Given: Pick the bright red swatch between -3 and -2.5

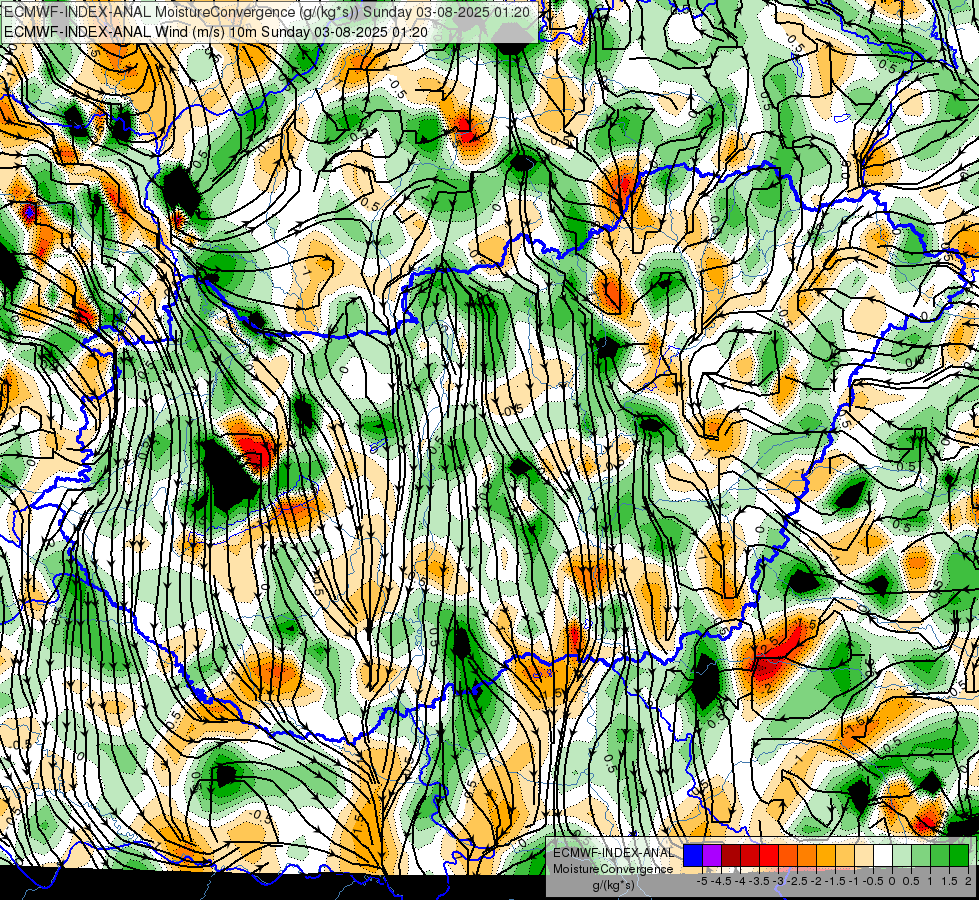Looking at the screenshot, I should [x=788, y=856].
